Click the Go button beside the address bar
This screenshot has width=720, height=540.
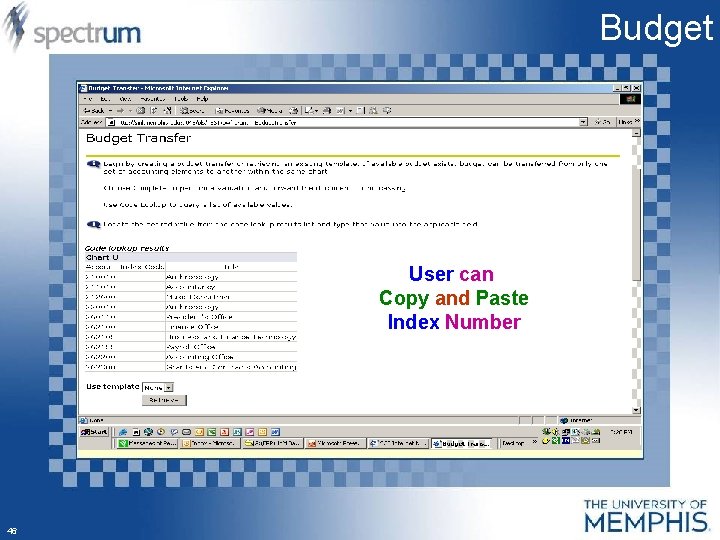coord(602,122)
